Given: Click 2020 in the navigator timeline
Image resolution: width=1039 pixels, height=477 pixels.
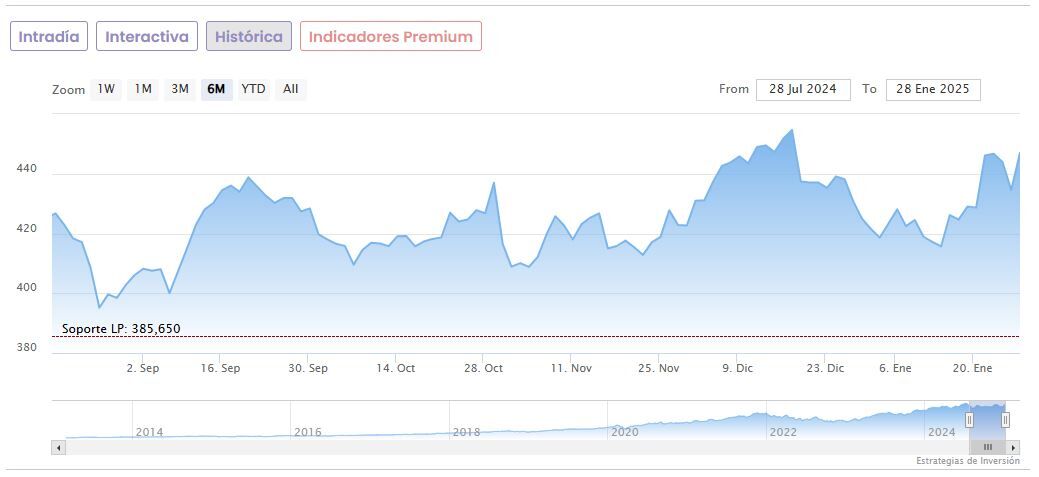Looking at the screenshot, I should tap(624, 432).
